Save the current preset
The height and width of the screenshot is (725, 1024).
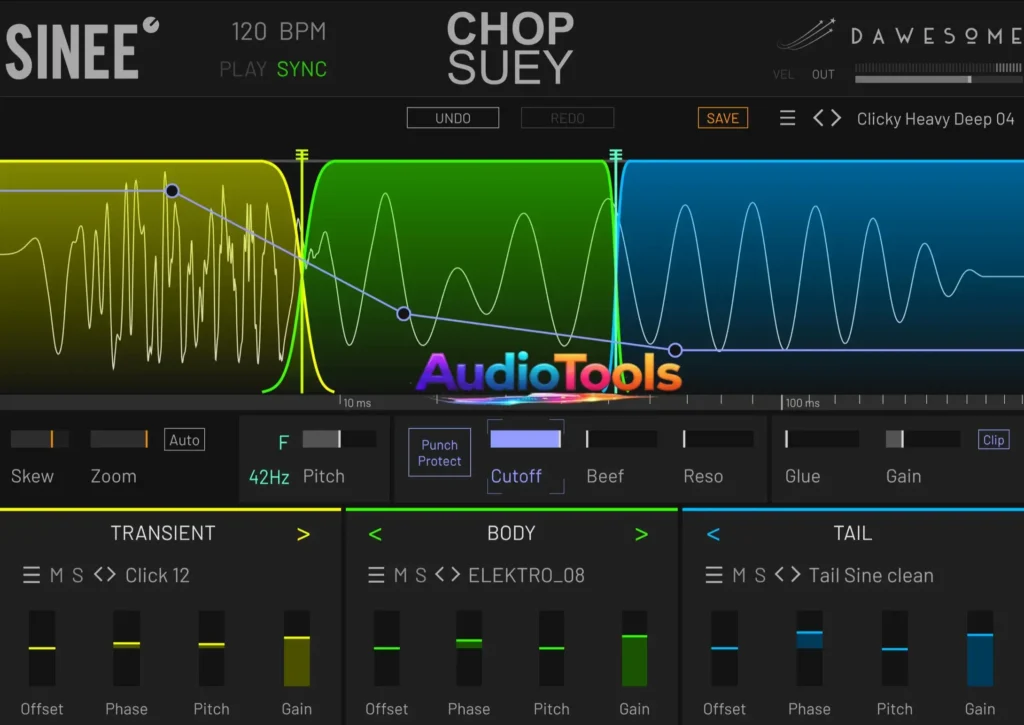[722, 118]
